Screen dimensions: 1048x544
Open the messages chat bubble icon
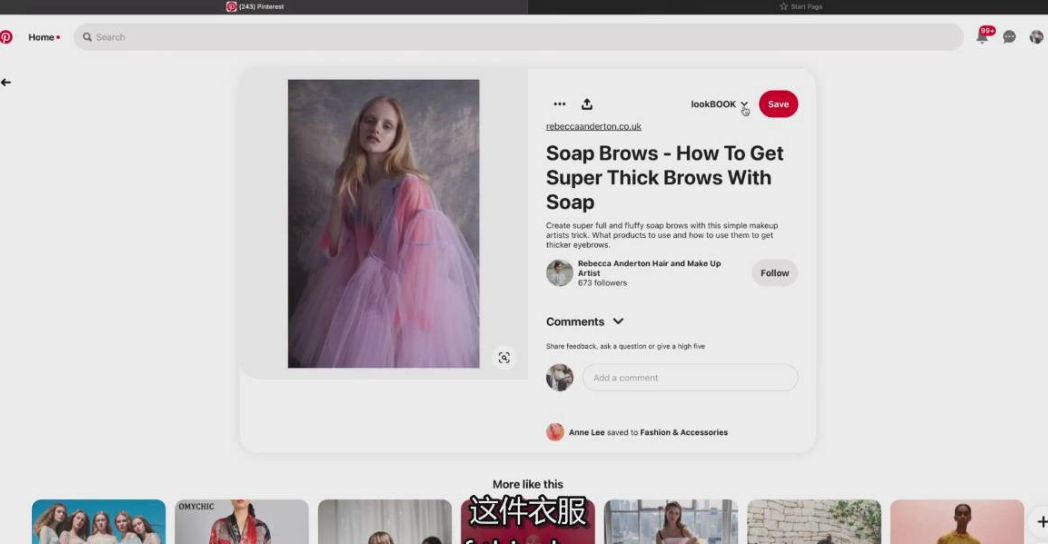pos(1009,37)
